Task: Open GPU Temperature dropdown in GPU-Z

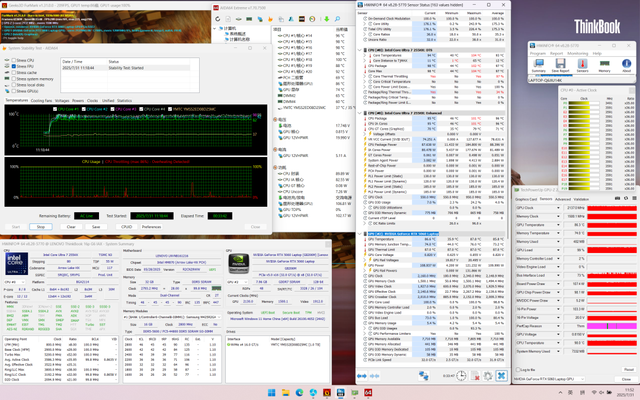Action: coord(558,225)
